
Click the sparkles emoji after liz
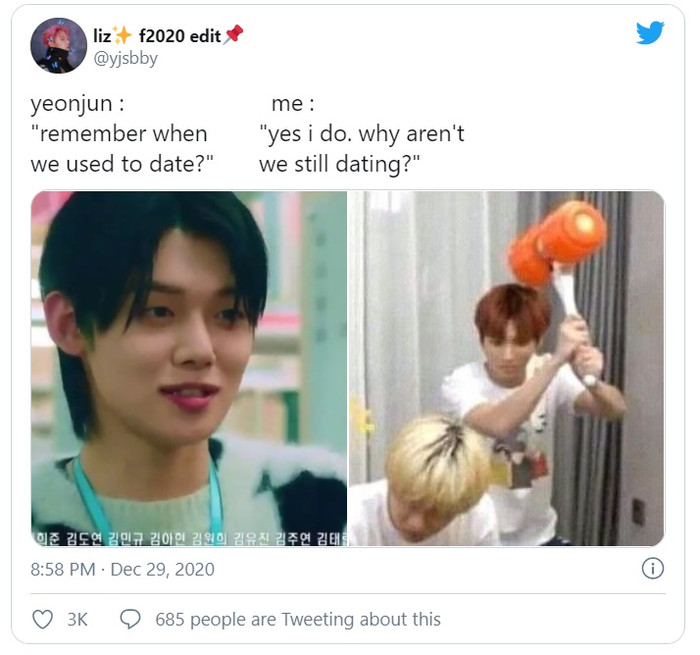pos(122,35)
